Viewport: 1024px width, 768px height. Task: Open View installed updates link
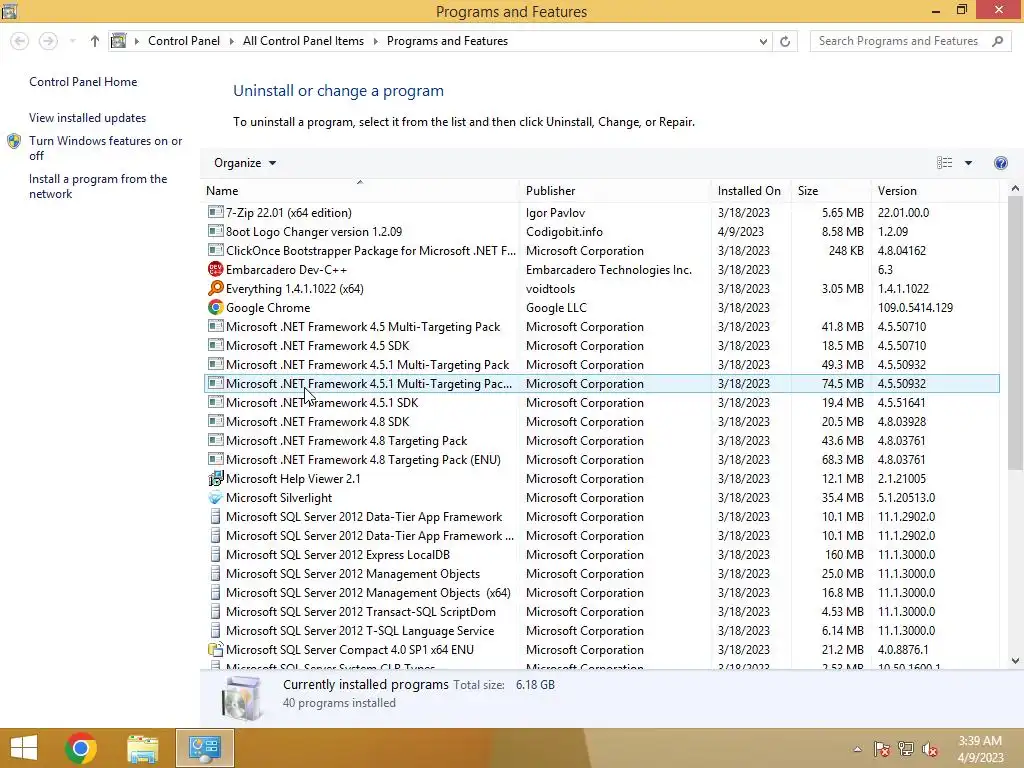(x=88, y=118)
